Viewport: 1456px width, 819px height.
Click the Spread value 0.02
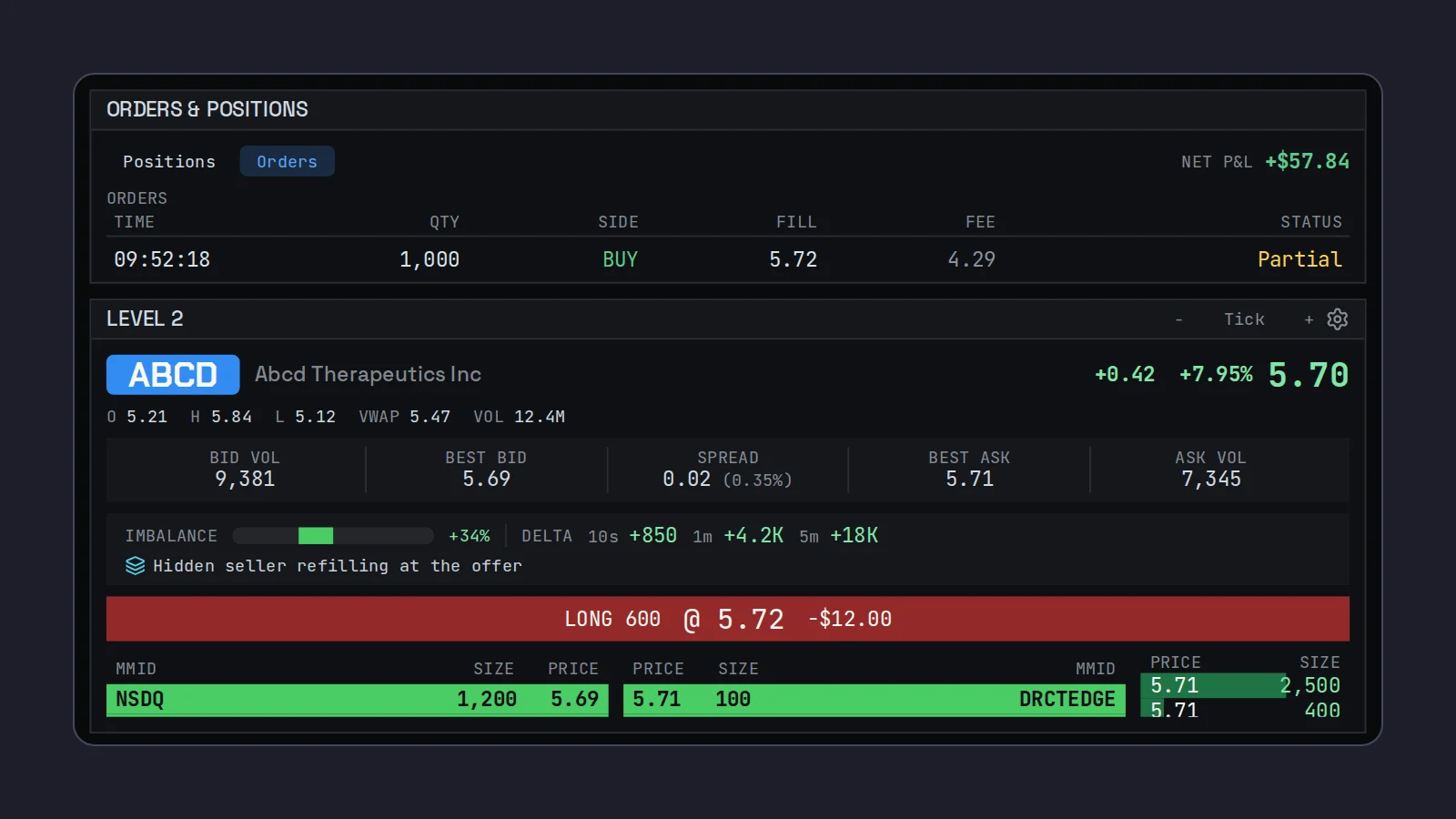tap(686, 479)
